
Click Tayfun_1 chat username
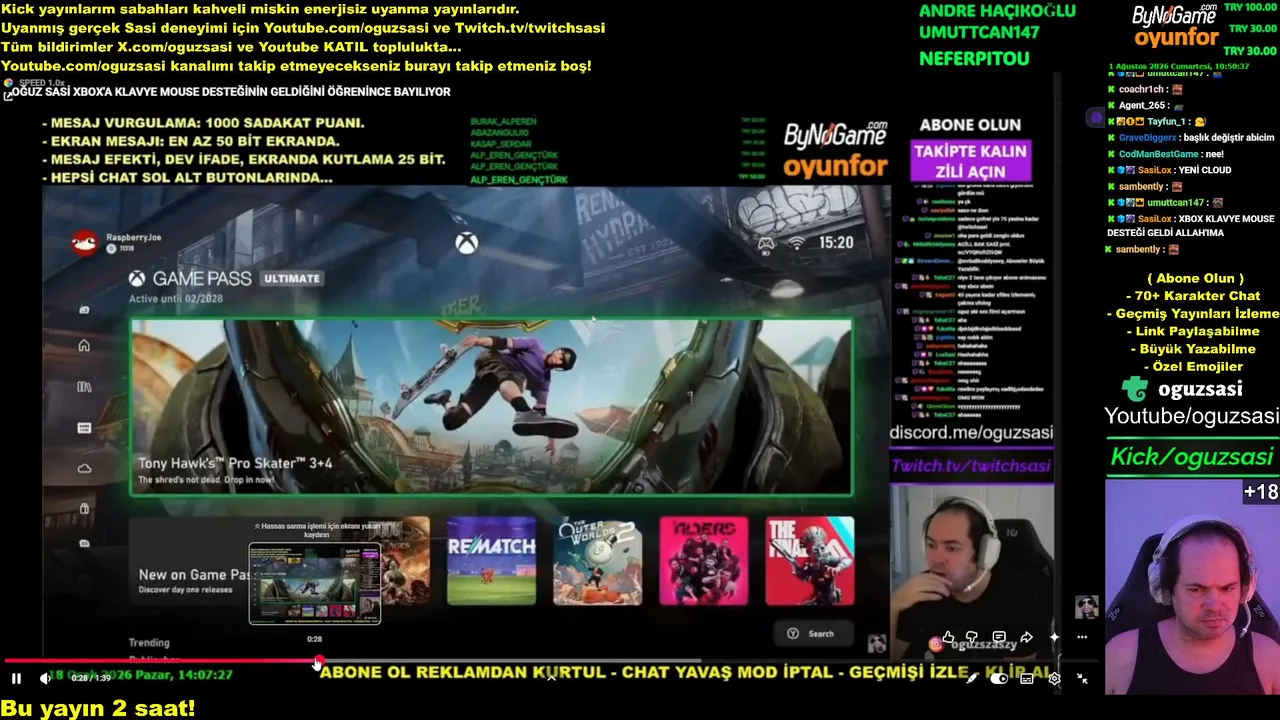pyautogui.click(x=1166, y=122)
